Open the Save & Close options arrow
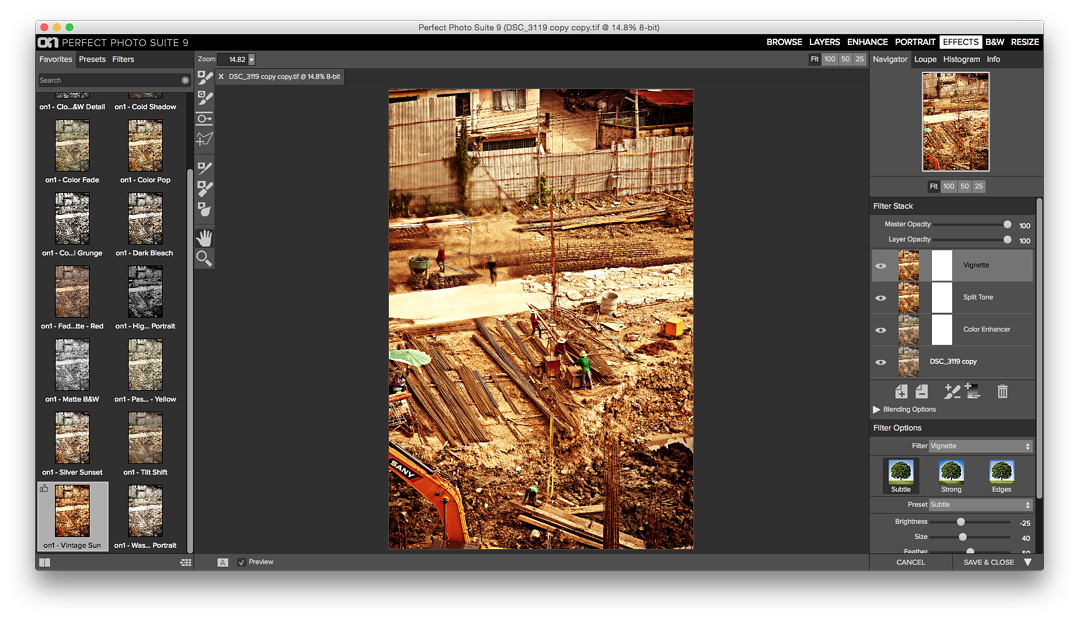This screenshot has height=621, width=1079. [x=1028, y=562]
